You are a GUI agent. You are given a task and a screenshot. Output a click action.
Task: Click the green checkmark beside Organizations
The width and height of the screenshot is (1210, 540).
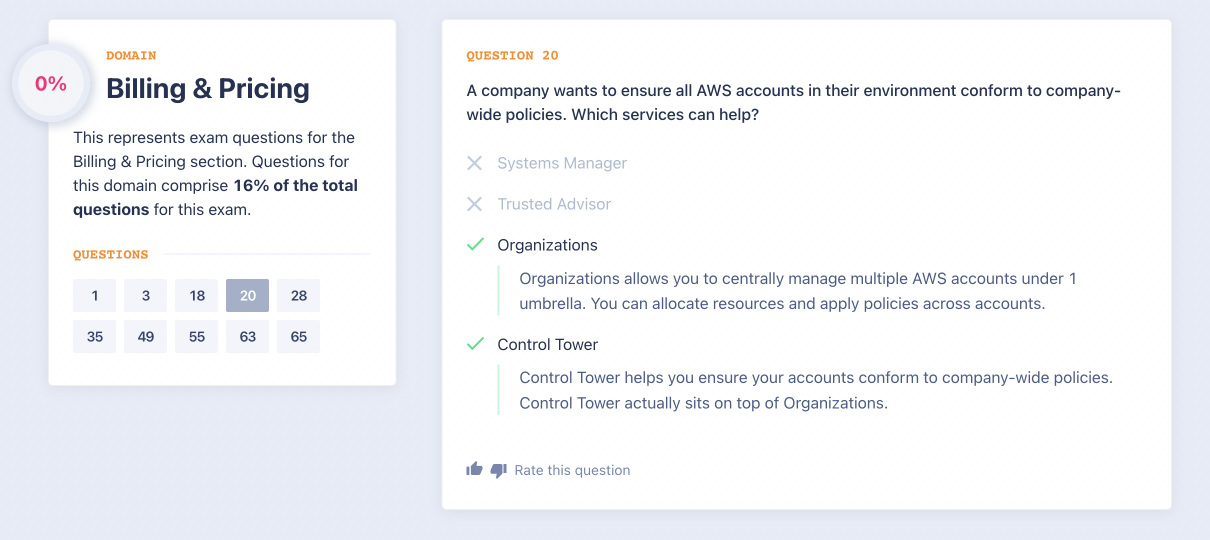(475, 245)
